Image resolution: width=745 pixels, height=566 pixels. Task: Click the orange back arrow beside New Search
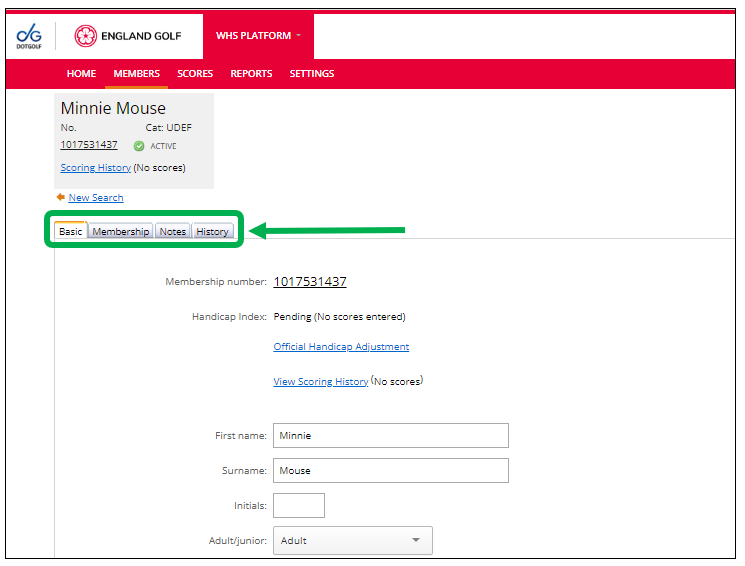coord(60,197)
